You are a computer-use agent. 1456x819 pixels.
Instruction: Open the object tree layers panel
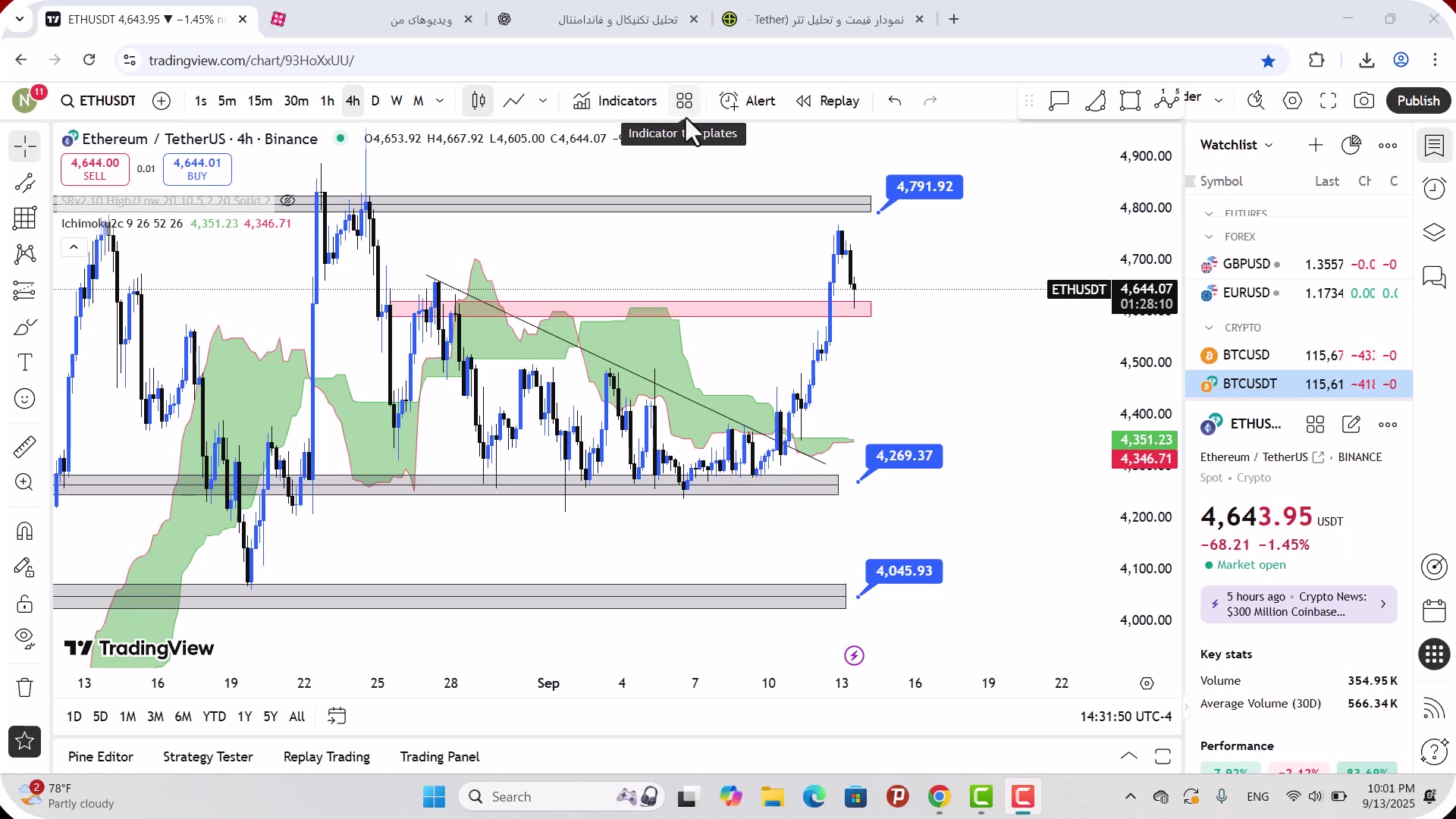click(x=1434, y=232)
